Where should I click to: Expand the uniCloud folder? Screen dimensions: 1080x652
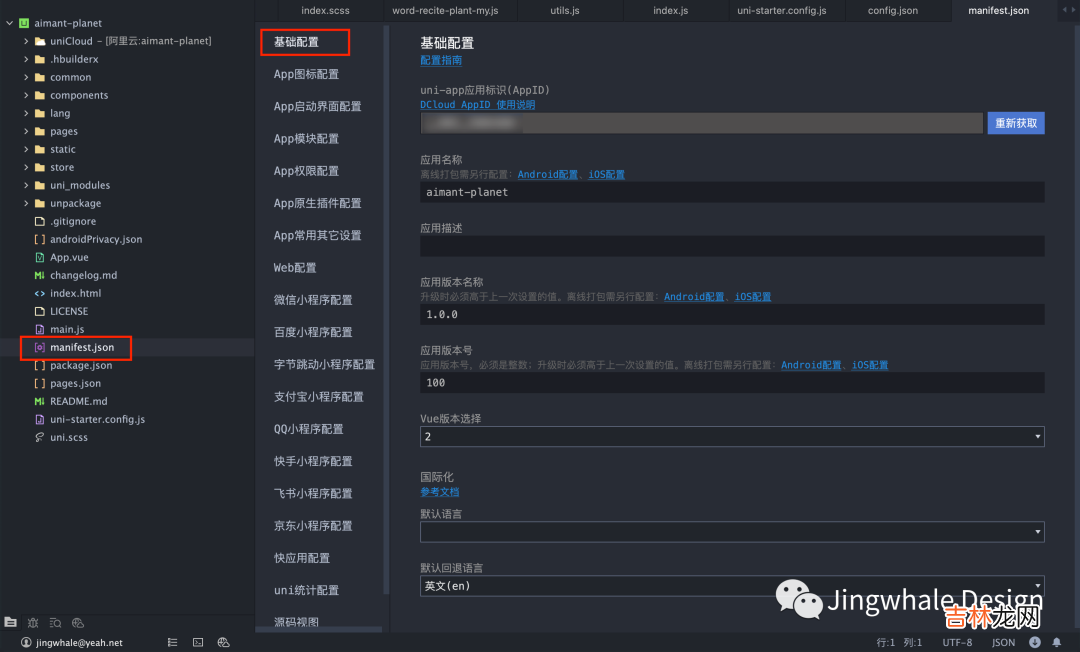pos(26,41)
